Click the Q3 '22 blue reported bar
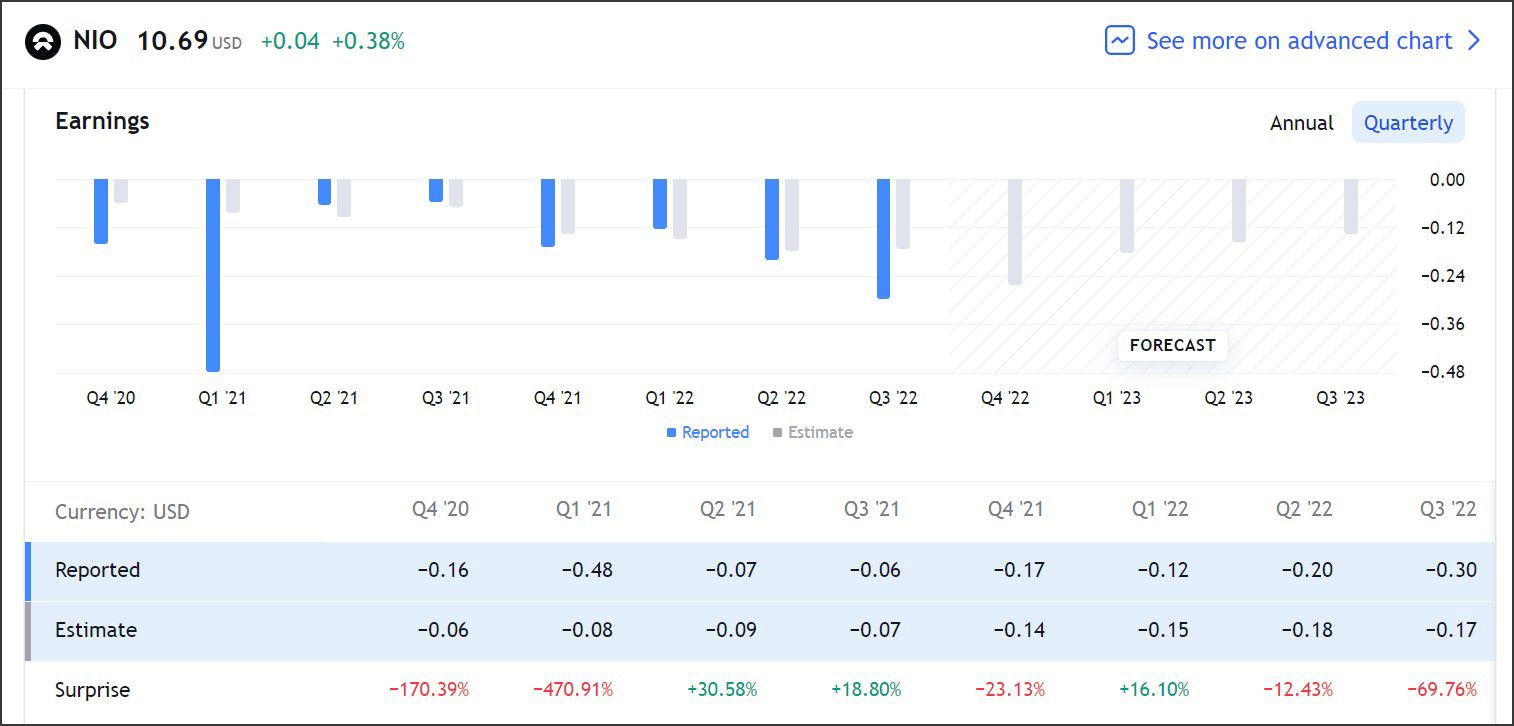The height and width of the screenshot is (726, 1514). [883, 238]
